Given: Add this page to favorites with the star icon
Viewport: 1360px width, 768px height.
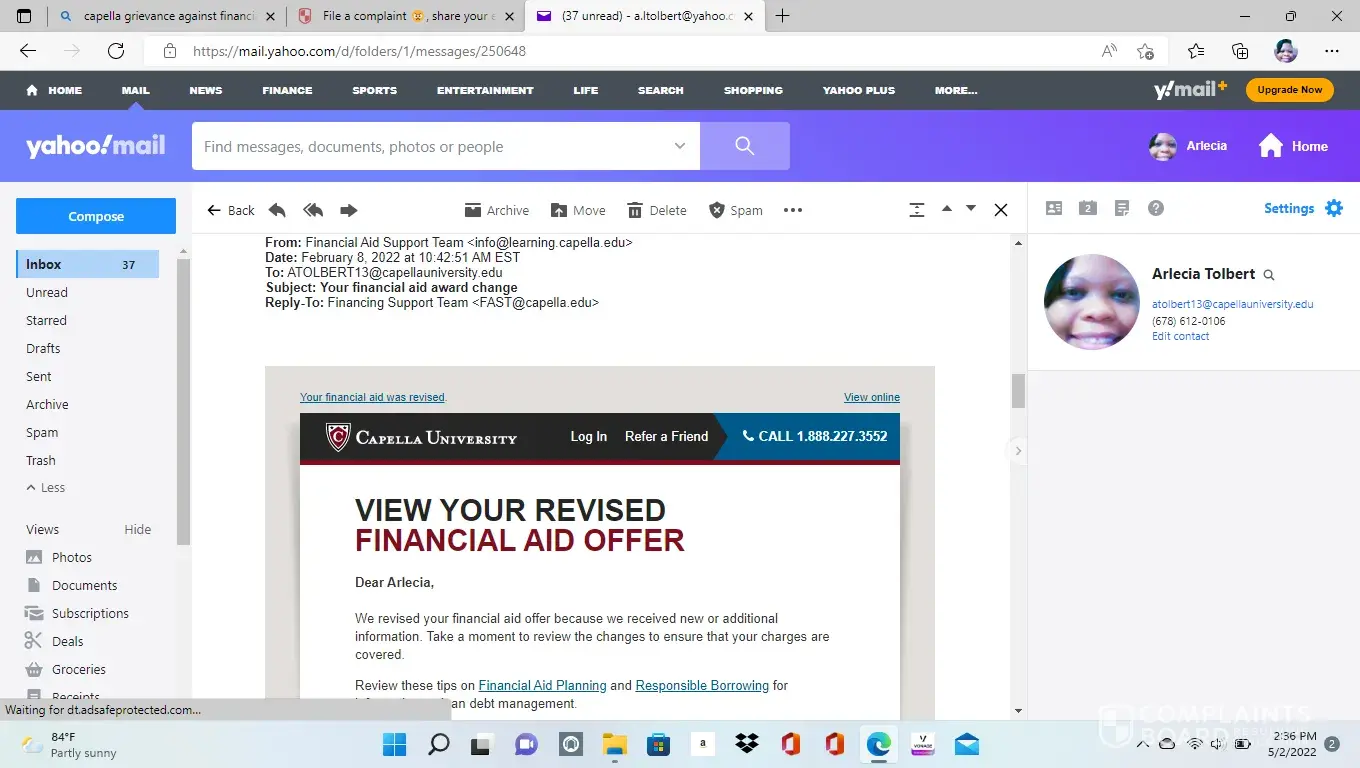Looking at the screenshot, I should click(1145, 51).
